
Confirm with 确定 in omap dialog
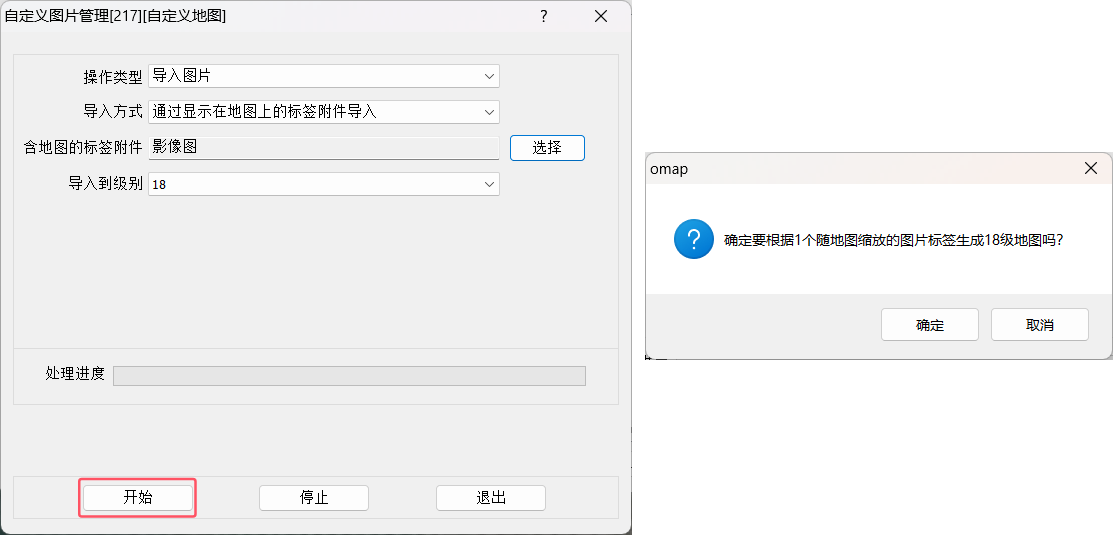[x=929, y=325]
